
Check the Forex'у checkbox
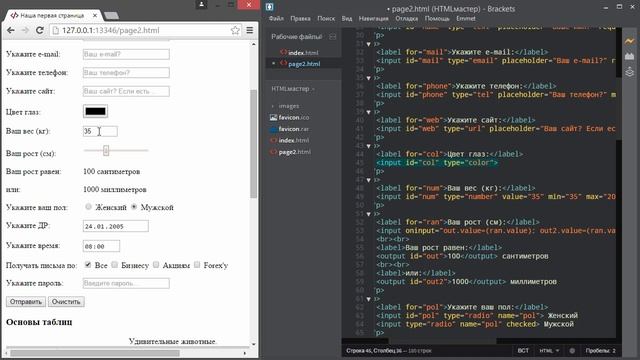coord(197,264)
